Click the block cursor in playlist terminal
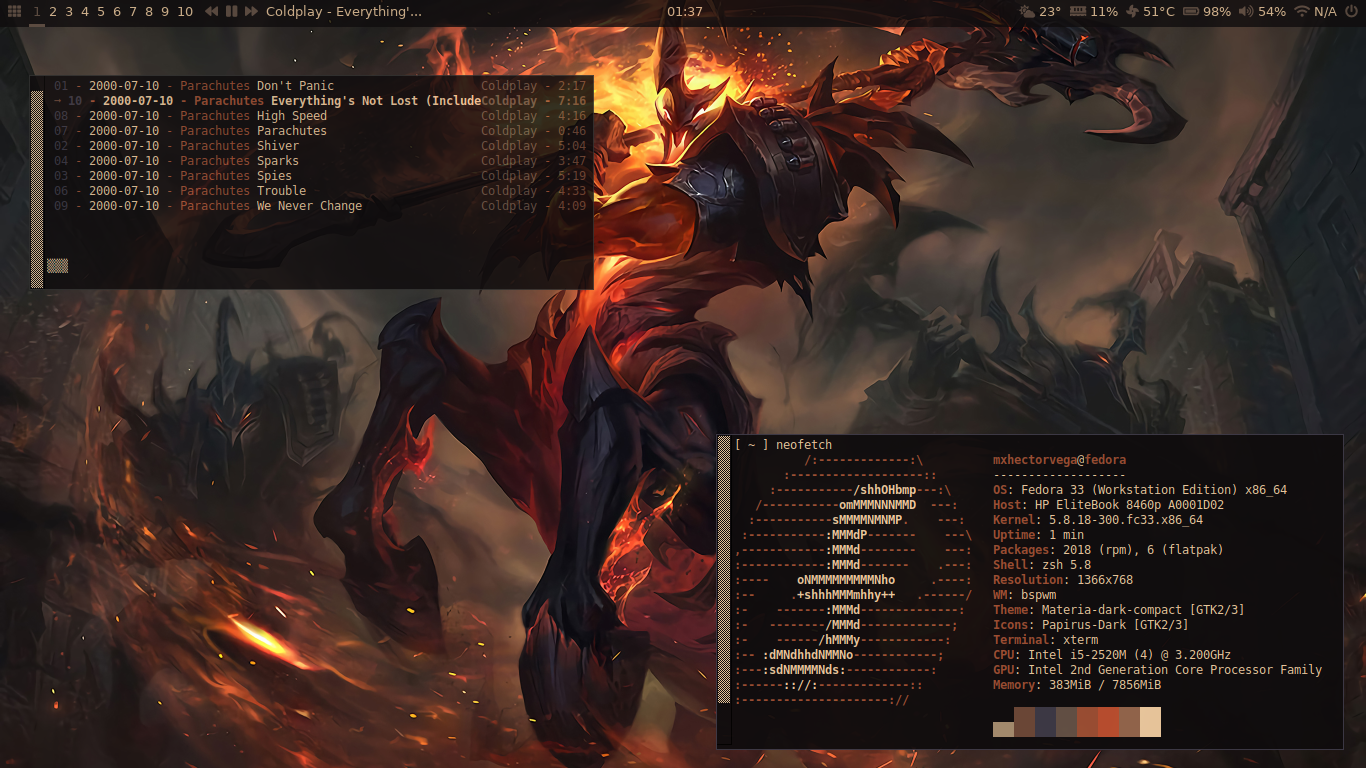 point(57,266)
